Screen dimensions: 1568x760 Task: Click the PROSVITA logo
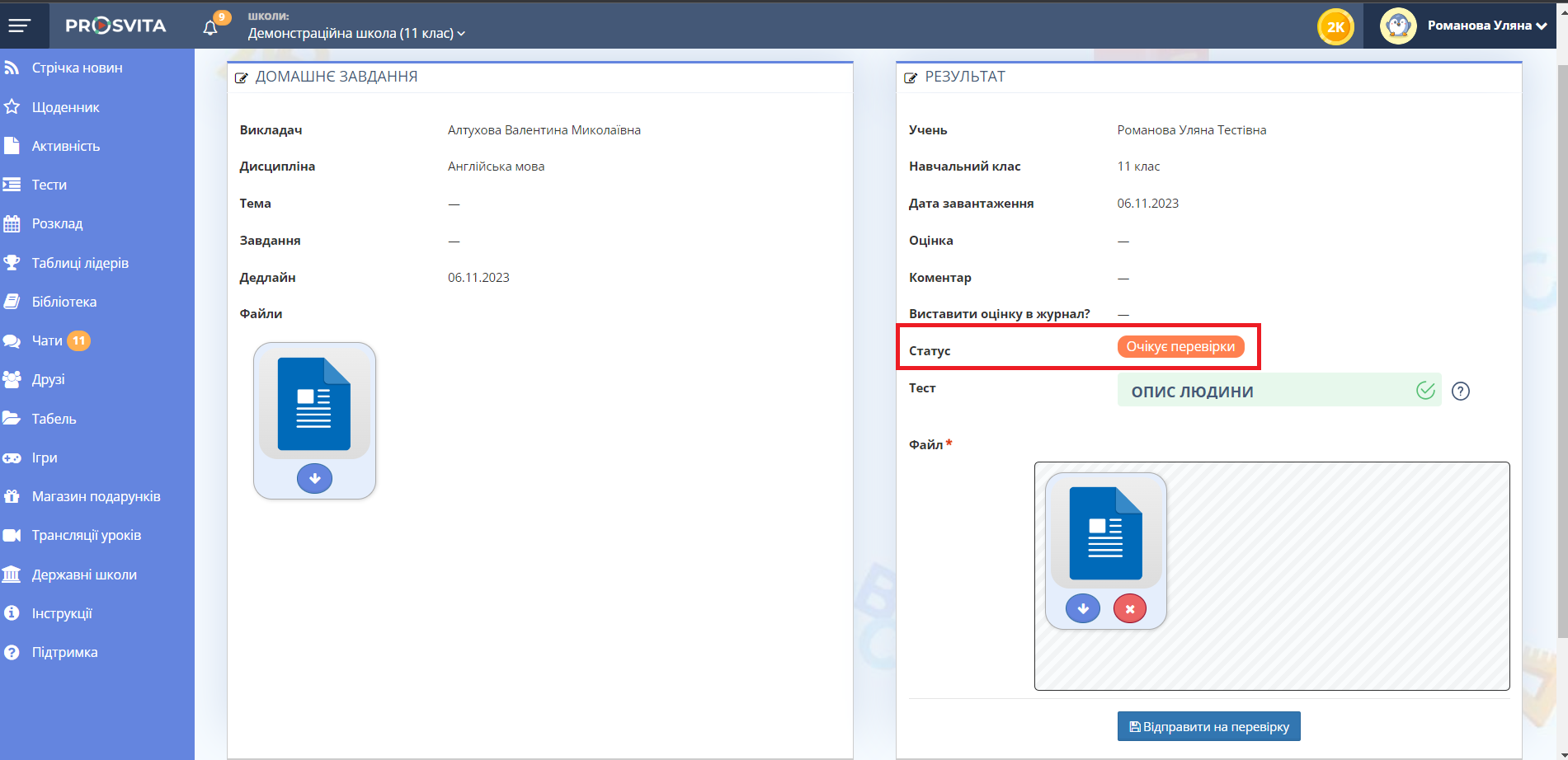click(115, 26)
